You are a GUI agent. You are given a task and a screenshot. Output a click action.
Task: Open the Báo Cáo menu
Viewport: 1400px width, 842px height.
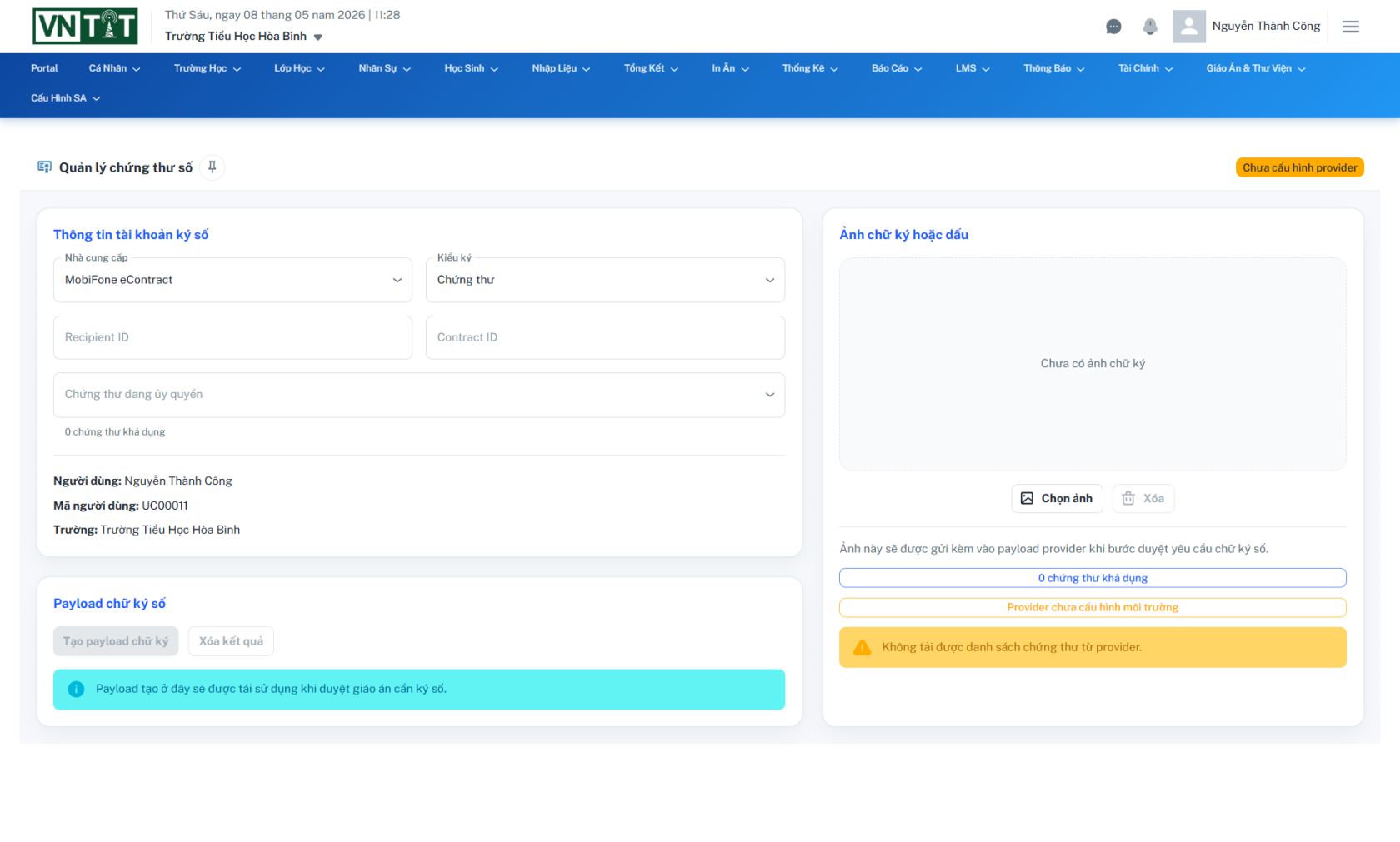point(897,68)
